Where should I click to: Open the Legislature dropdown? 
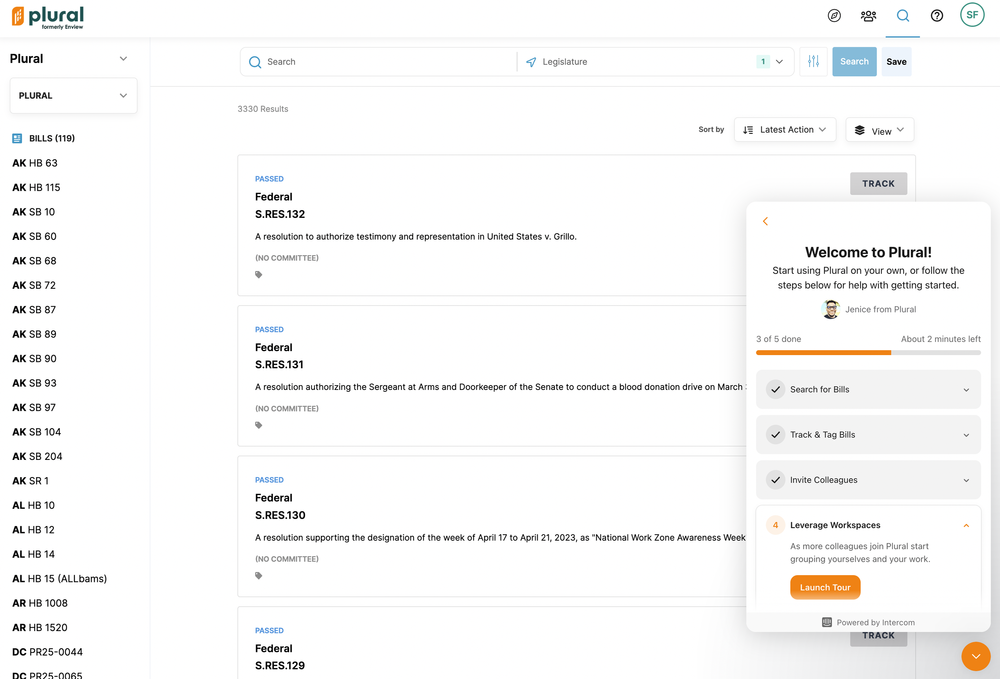click(656, 62)
